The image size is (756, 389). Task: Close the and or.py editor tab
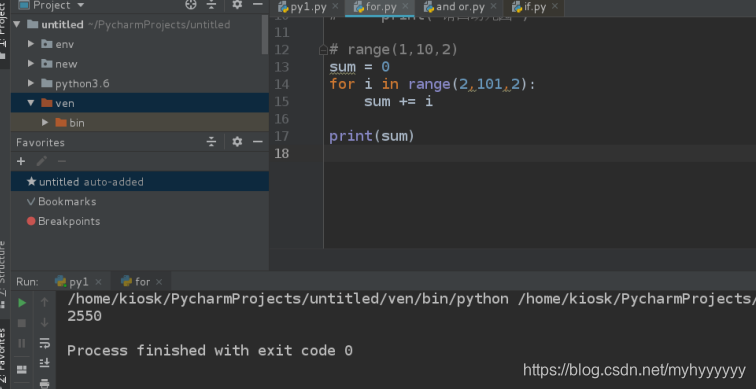pos(493,6)
